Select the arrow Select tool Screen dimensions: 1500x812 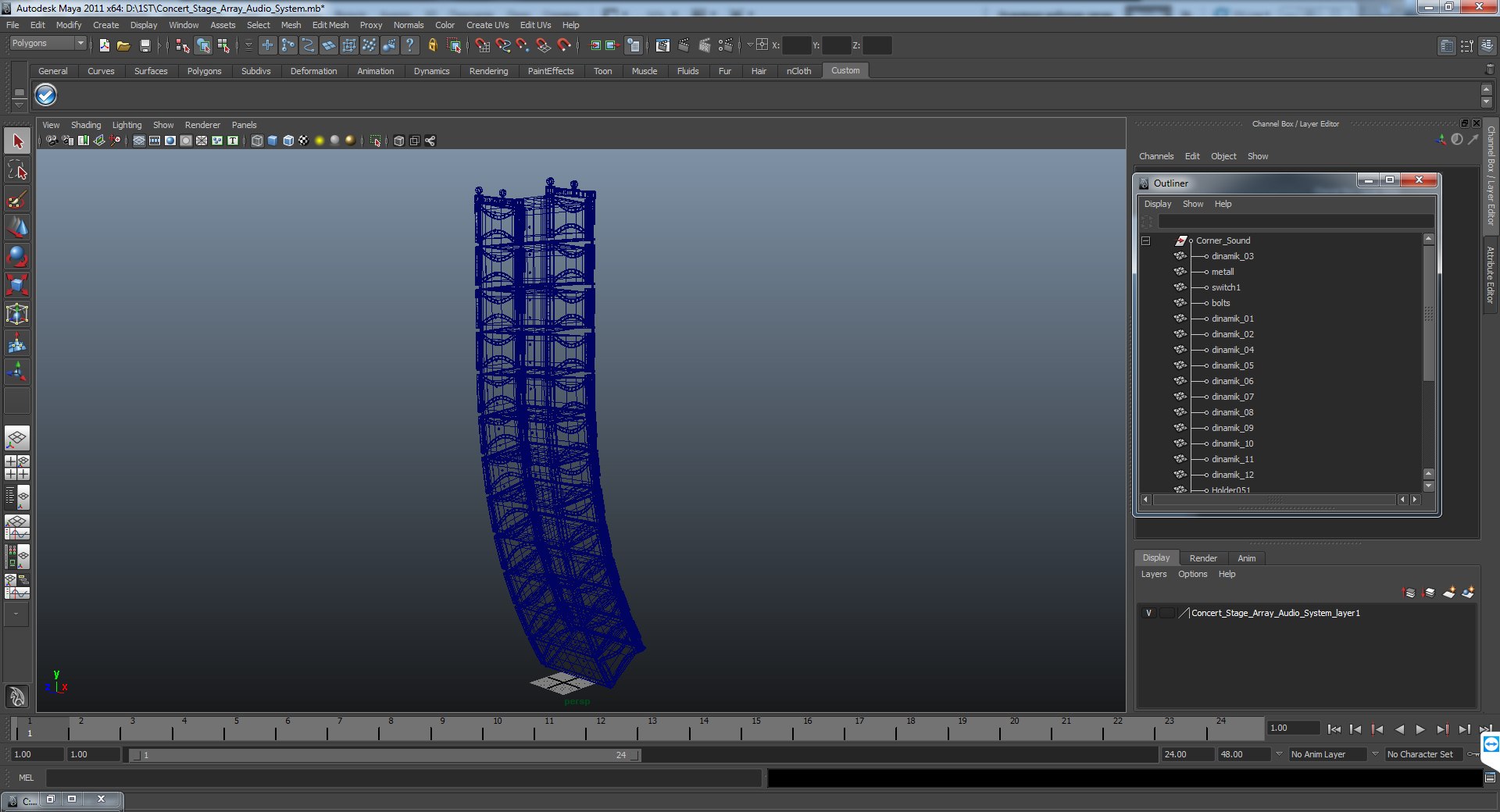17,141
